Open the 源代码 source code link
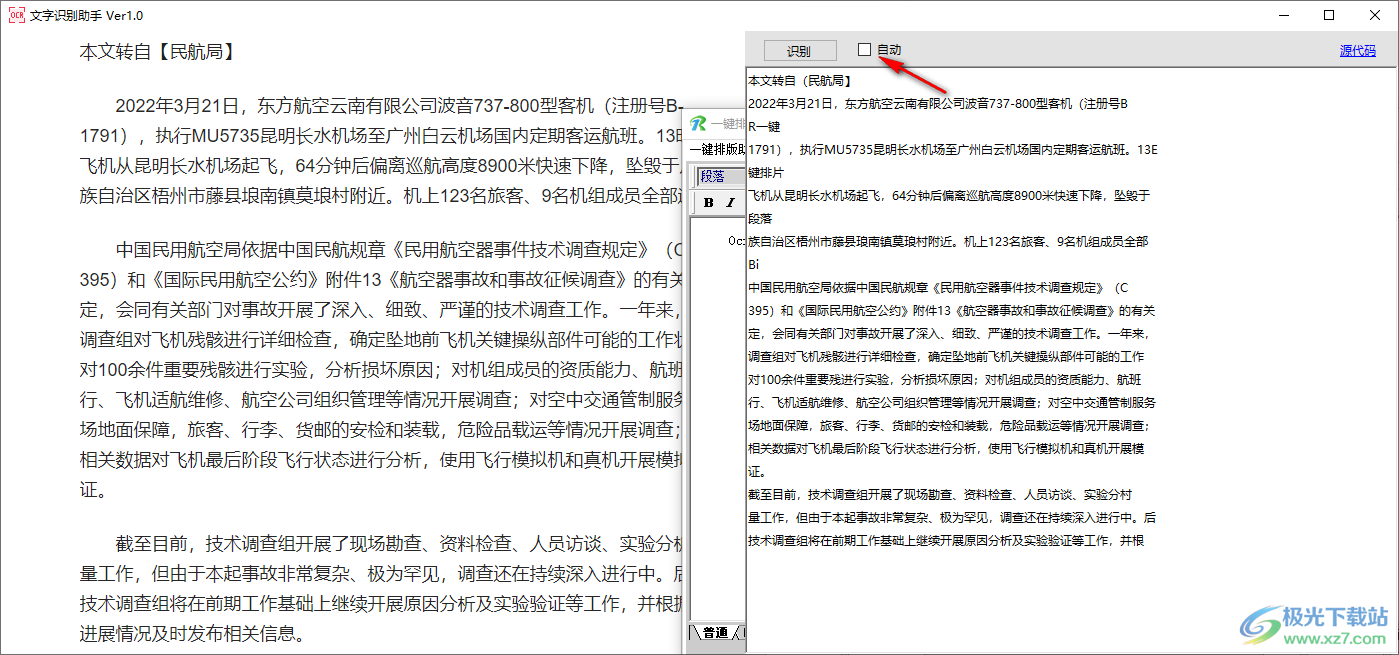This screenshot has height=655, width=1399. tap(1358, 50)
